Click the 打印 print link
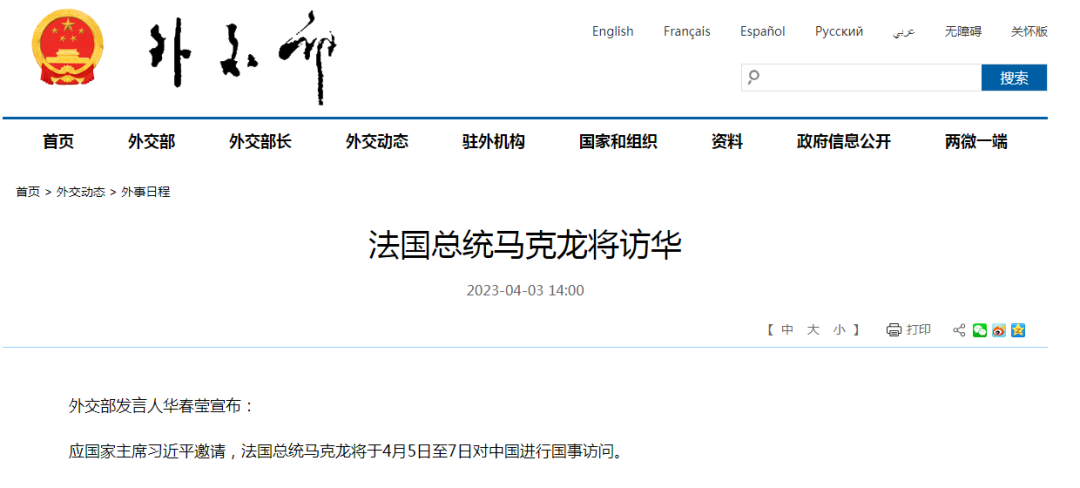This screenshot has height=488, width=1080. pos(919,330)
